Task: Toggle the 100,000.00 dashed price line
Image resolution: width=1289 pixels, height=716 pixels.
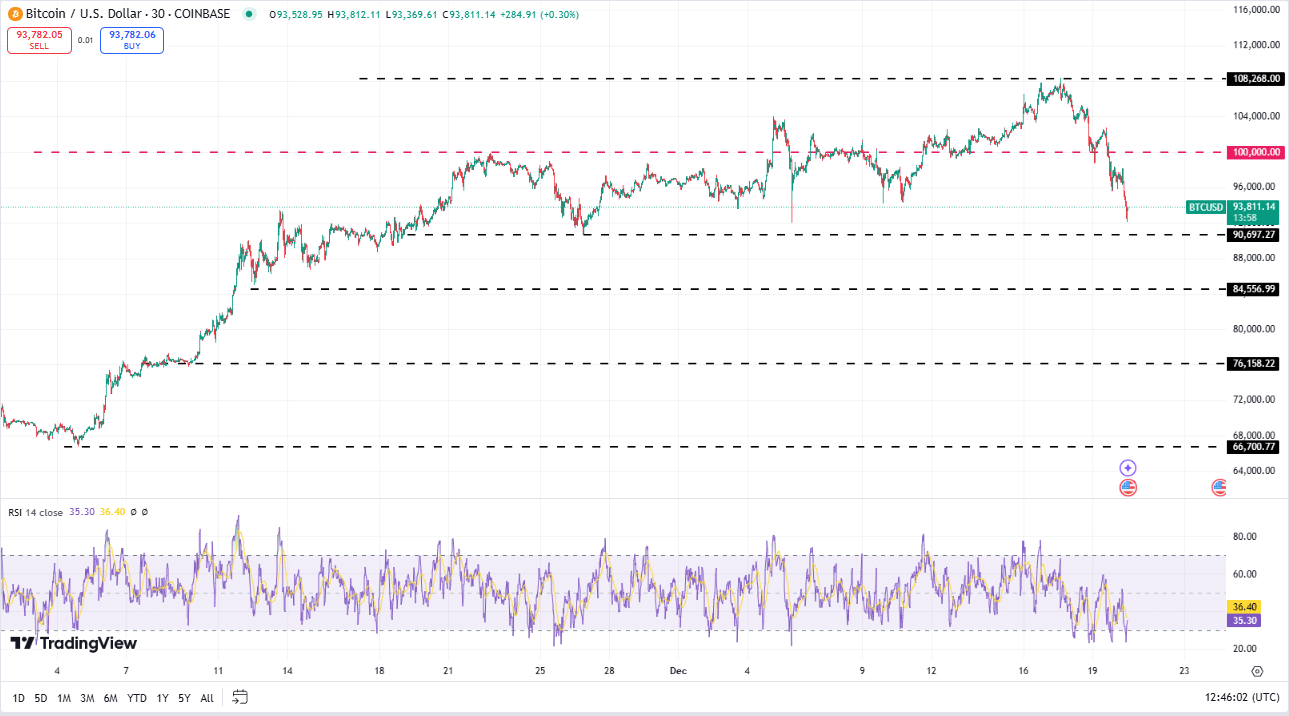Action: (x=1254, y=152)
